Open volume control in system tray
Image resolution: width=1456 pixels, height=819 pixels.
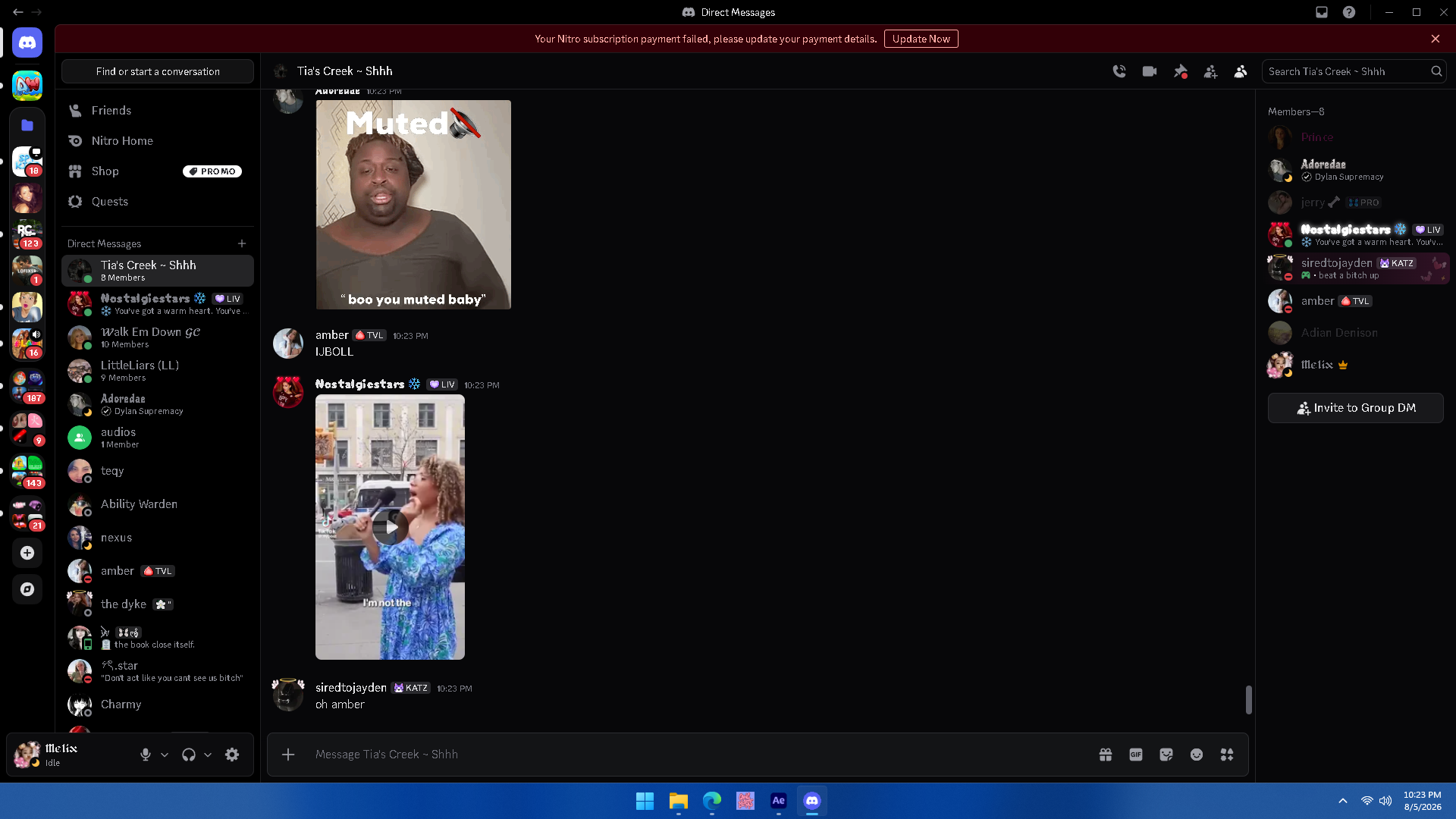coord(1385,801)
